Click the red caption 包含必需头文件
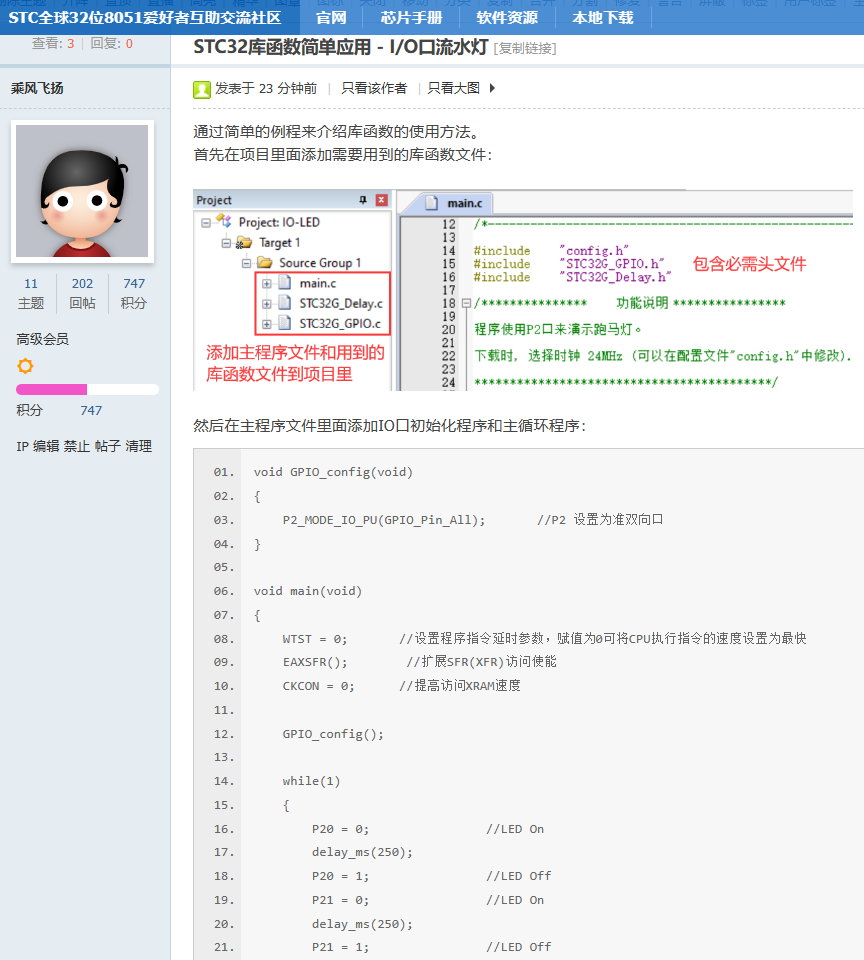 (749, 264)
